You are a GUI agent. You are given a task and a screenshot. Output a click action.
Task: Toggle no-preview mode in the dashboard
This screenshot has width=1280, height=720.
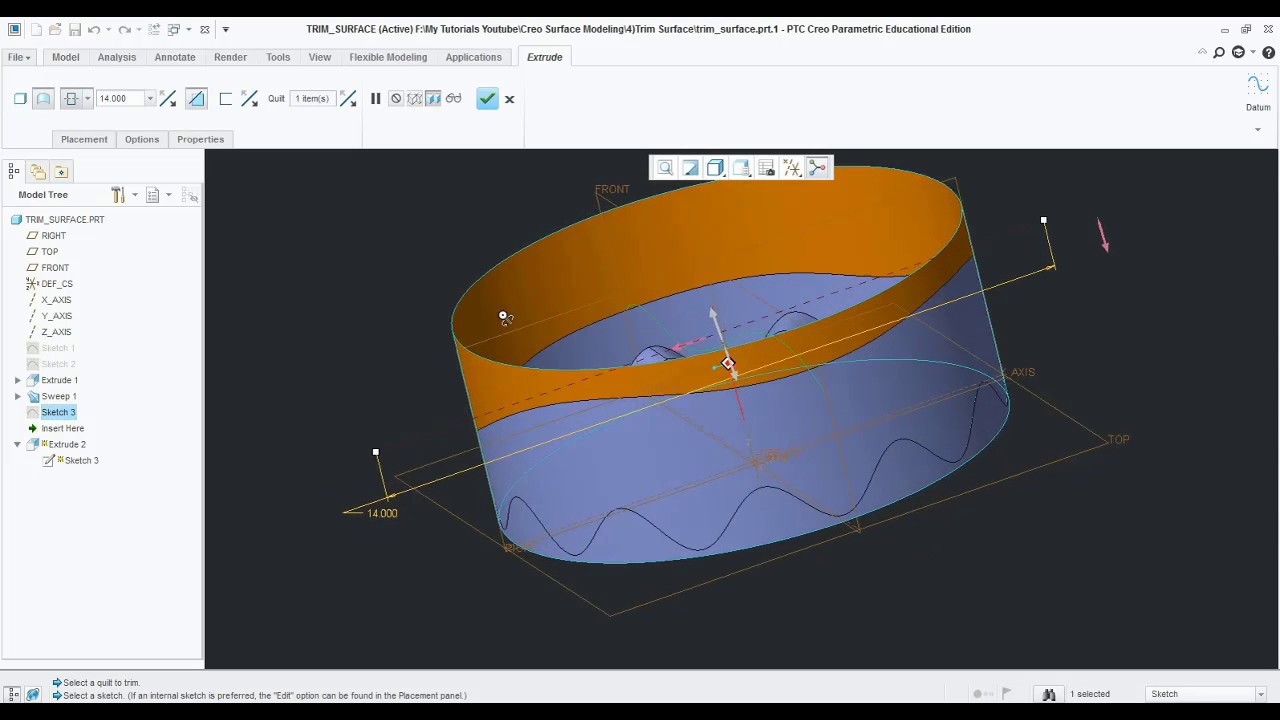(396, 98)
